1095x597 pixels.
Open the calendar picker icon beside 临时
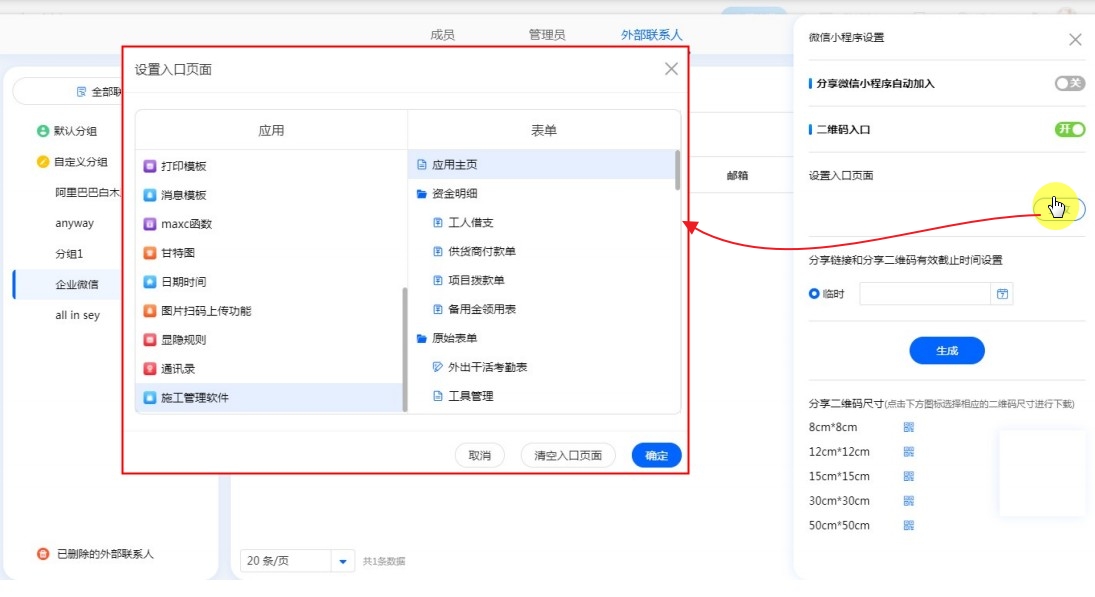point(1002,294)
